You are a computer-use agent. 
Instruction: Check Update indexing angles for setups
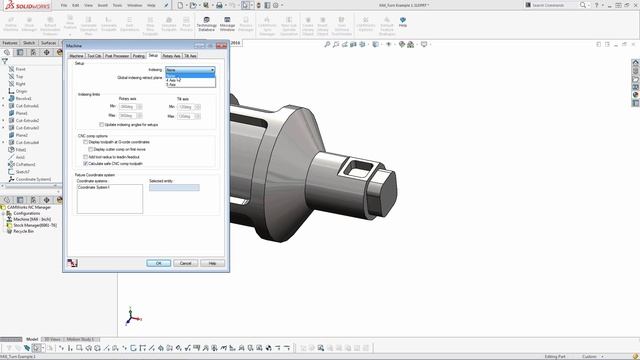point(102,124)
